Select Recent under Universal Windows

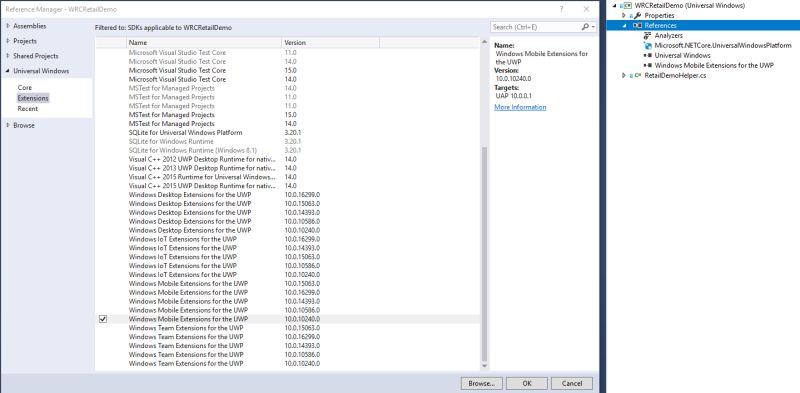28,109
